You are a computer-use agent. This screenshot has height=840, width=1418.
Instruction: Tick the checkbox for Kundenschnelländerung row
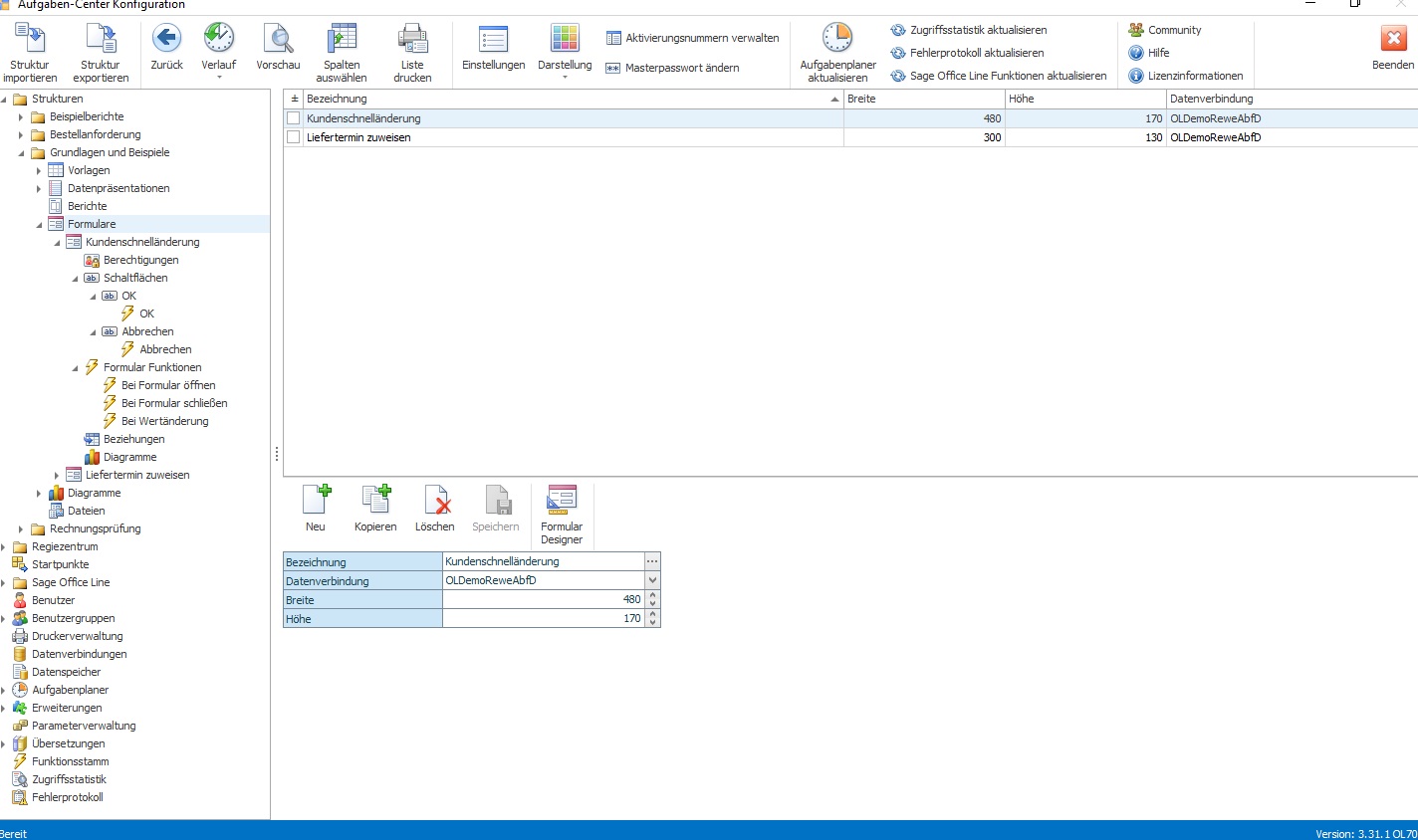294,118
